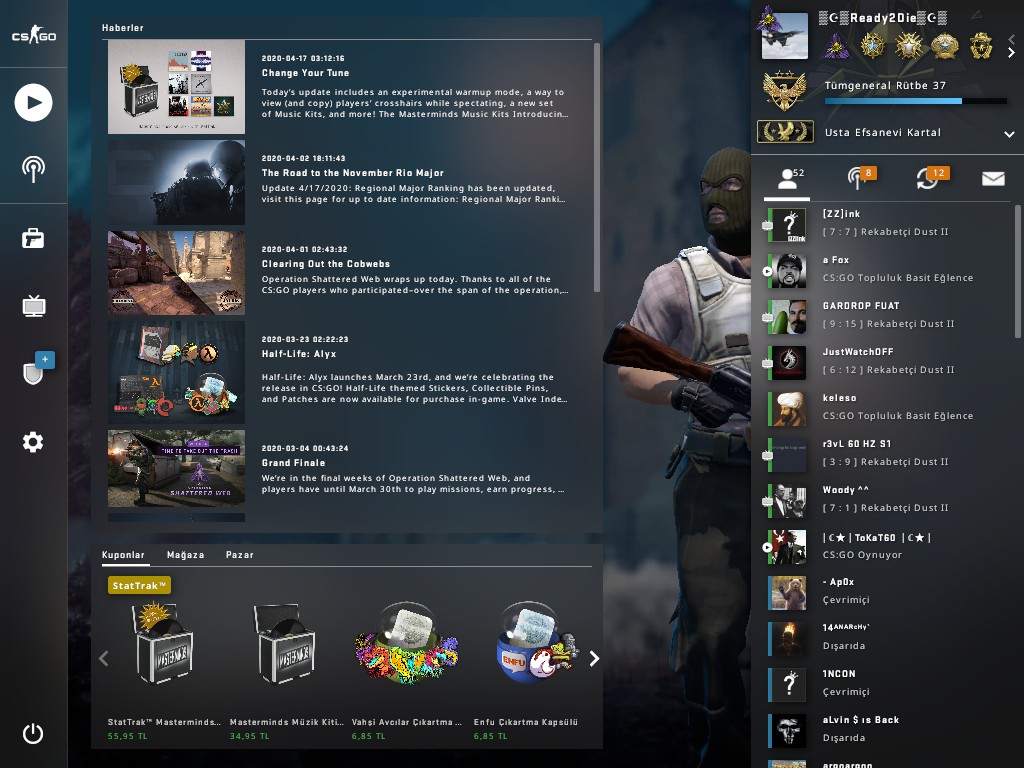Click the power quit icon

point(33,733)
